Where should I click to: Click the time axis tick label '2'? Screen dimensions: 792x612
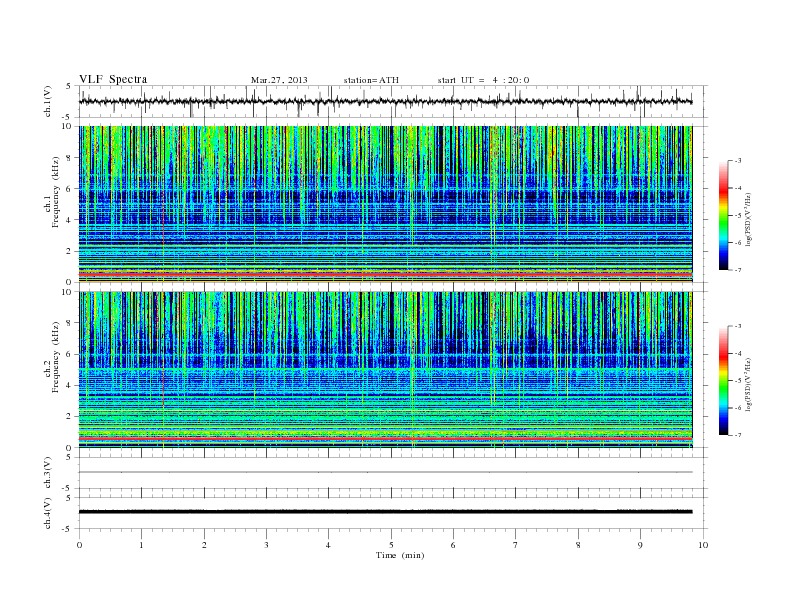(204, 545)
